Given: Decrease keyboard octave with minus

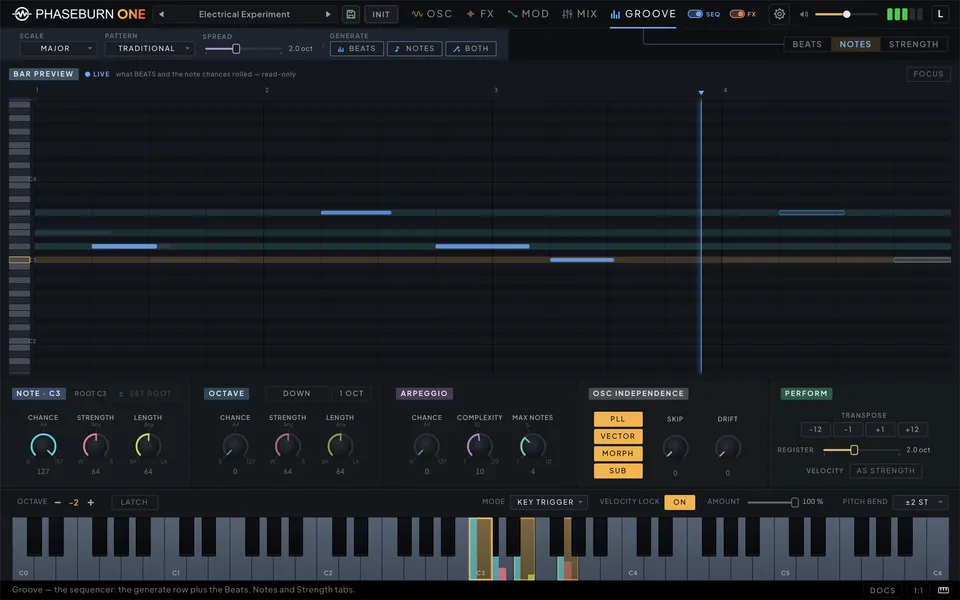Looking at the screenshot, I should [x=58, y=502].
